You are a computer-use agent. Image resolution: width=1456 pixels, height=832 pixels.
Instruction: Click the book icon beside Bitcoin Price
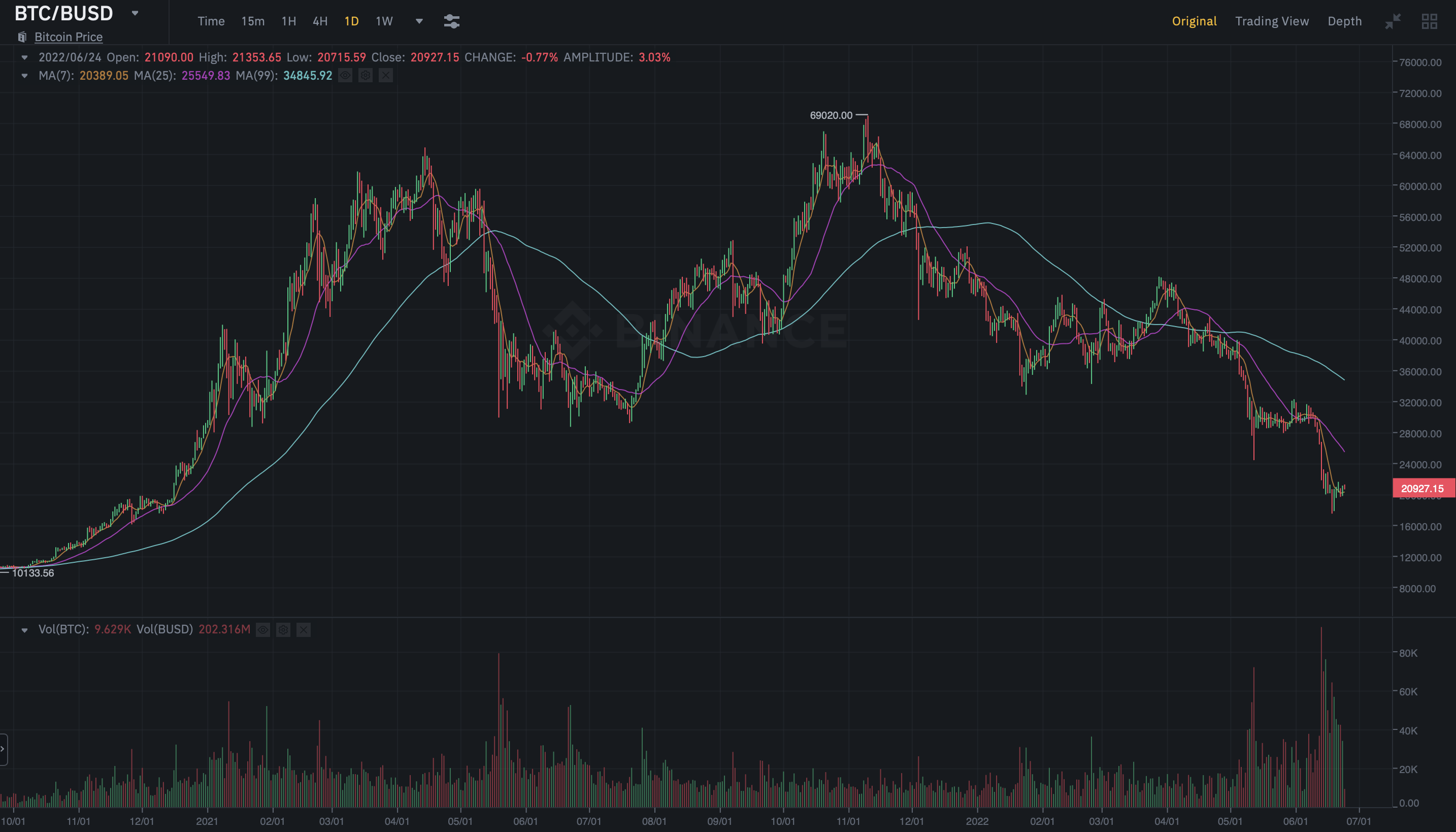pyautogui.click(x=22, y=37)
